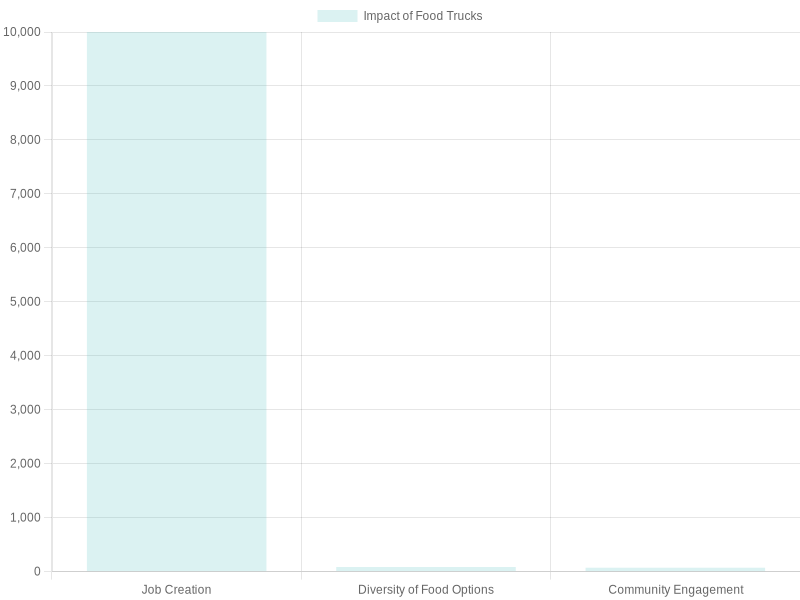The width and height of the screenshot is (800, 600).
Task: Click the 7,000 y-axis tick label
Action: point(24,194)
